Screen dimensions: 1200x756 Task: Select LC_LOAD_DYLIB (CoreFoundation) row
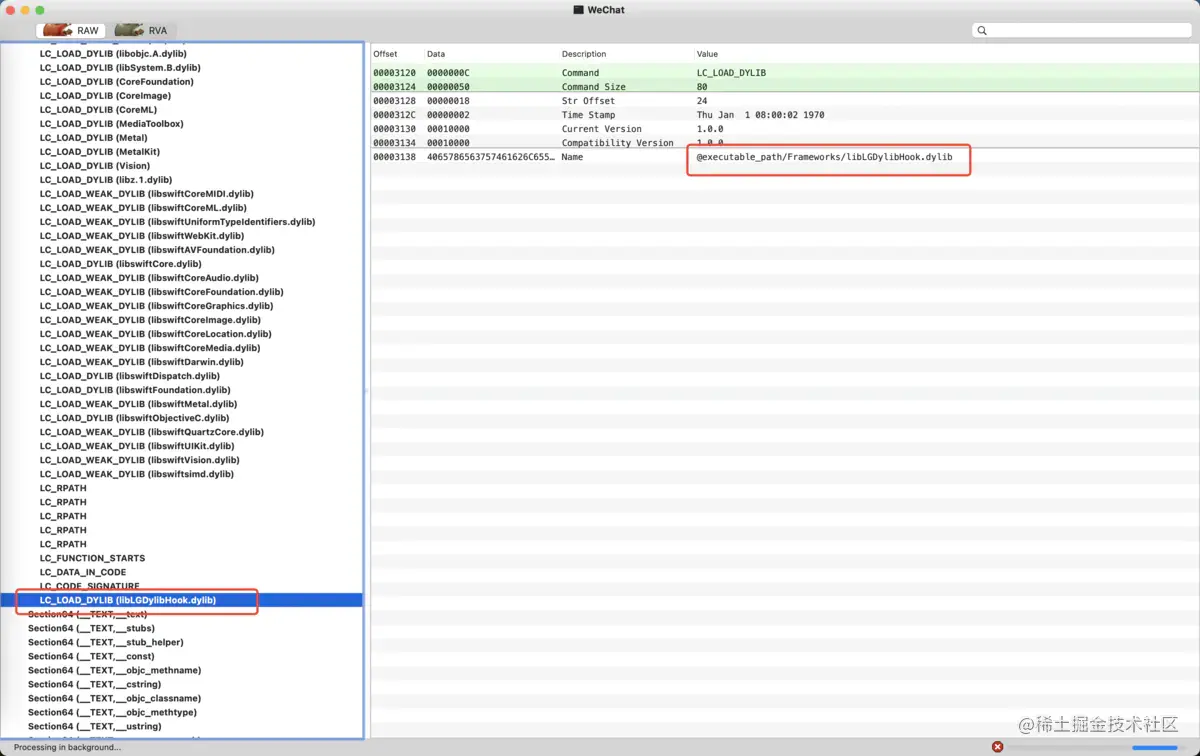[117, 82]
